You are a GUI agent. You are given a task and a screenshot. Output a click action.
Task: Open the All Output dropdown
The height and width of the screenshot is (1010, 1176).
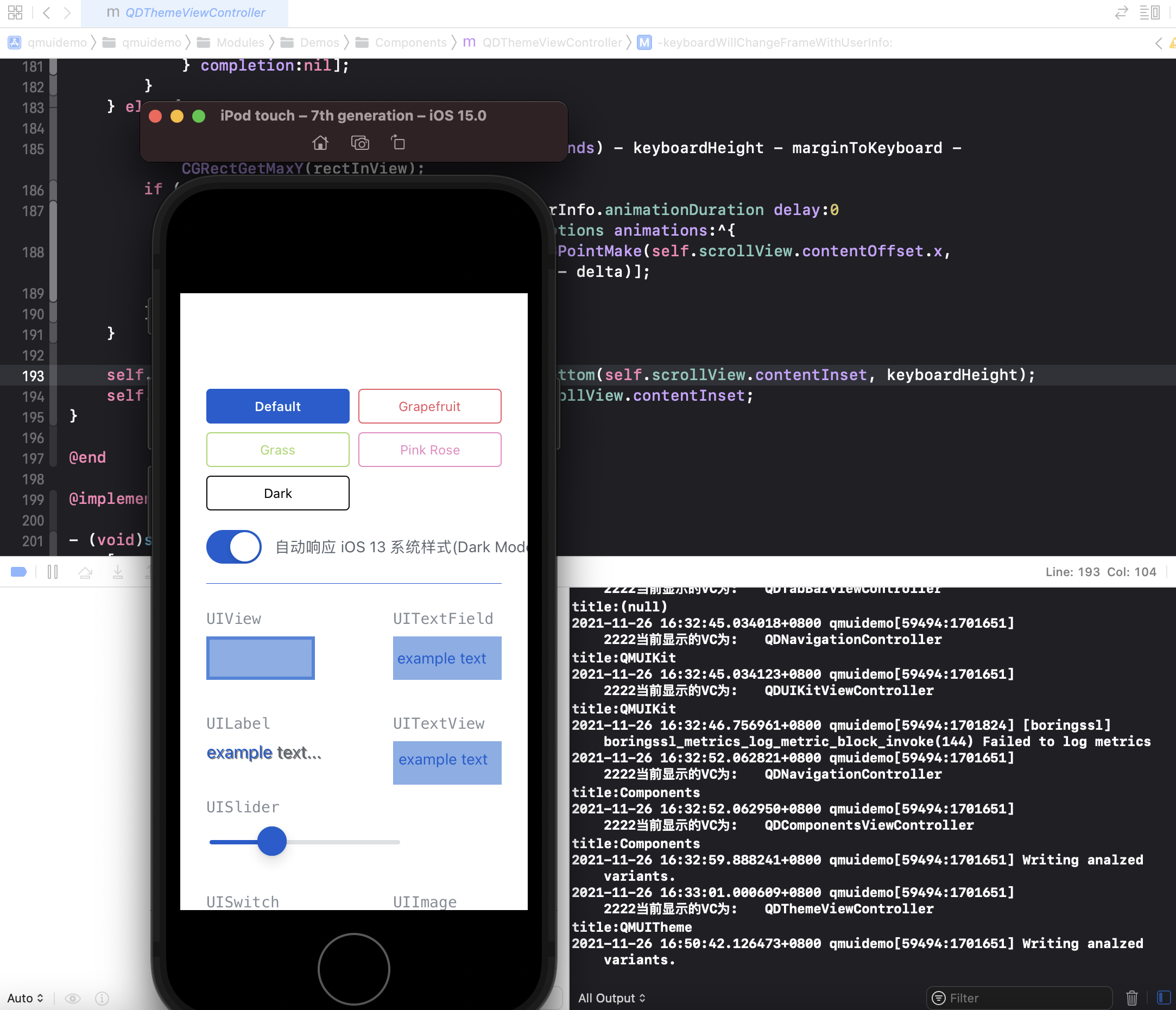[611, 998]
